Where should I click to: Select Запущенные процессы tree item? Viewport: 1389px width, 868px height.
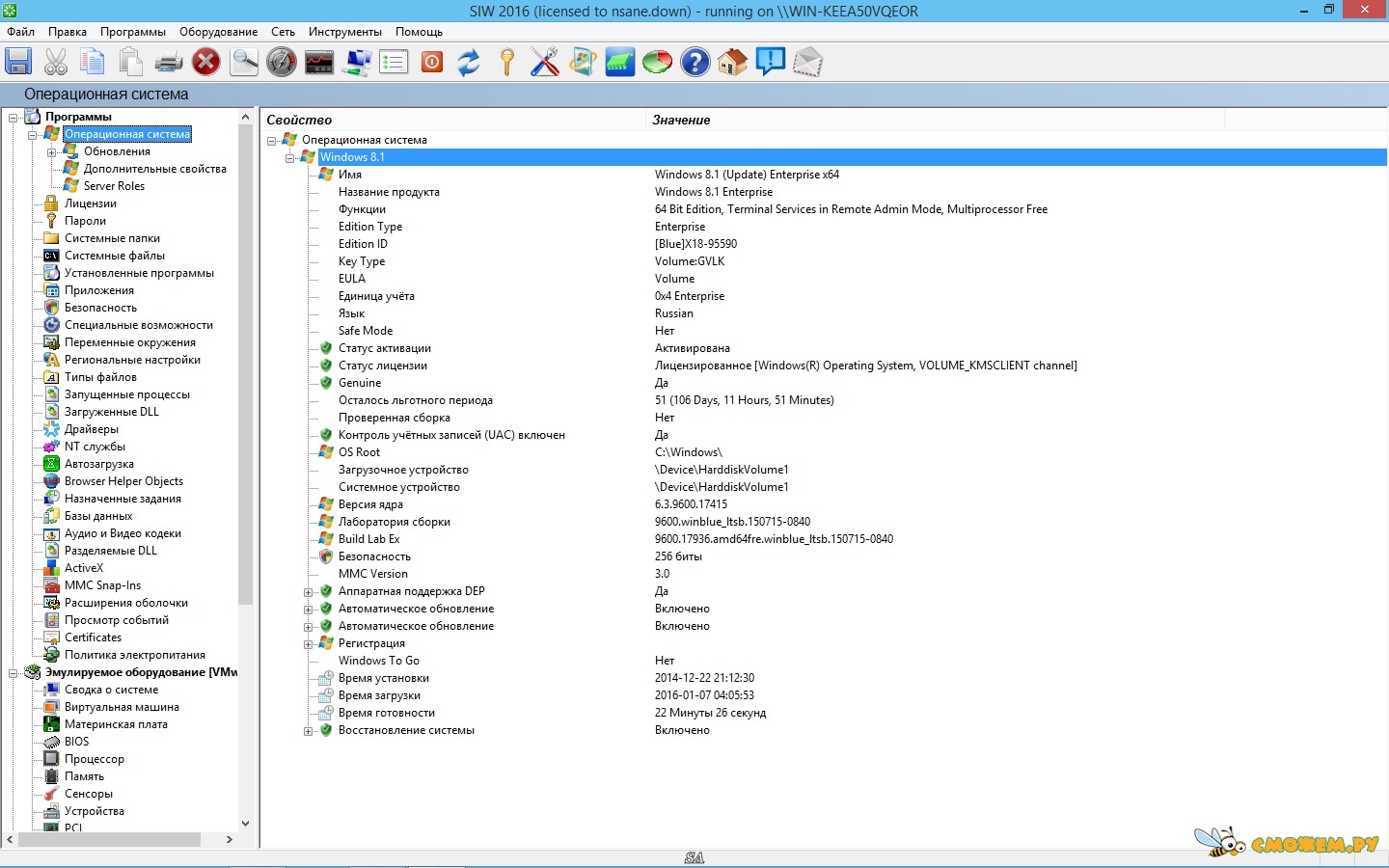[x=127, y=394]
